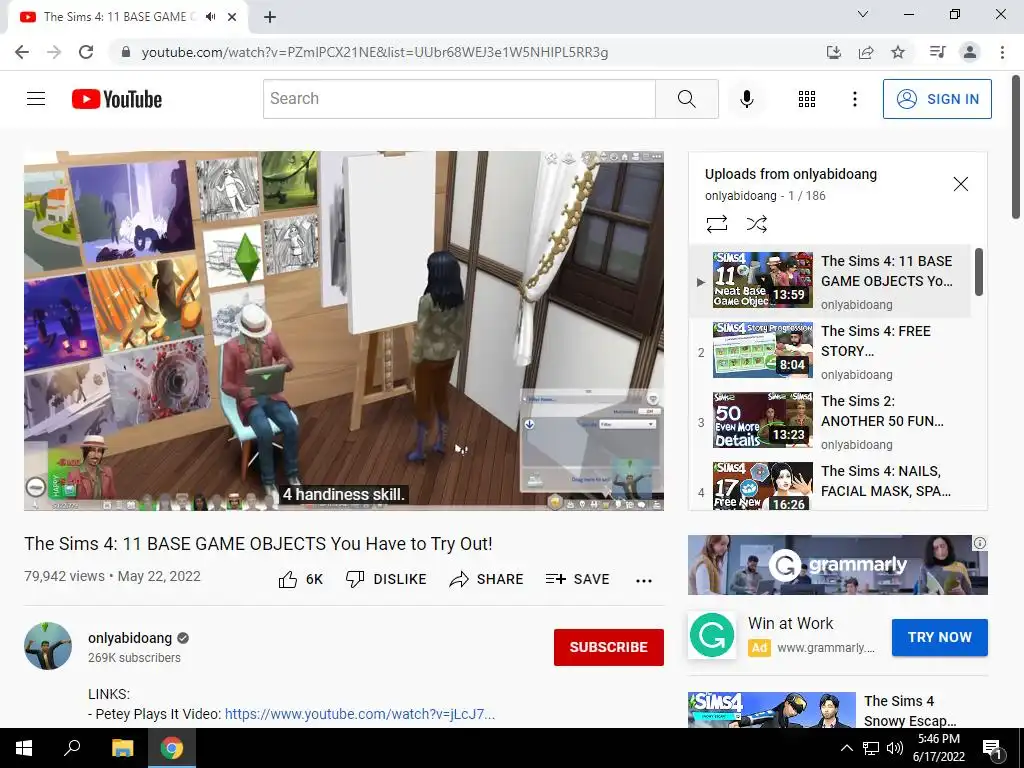Close the playlist panel
This screenshot has width=1024, height=768.
(x=961, y=184)
